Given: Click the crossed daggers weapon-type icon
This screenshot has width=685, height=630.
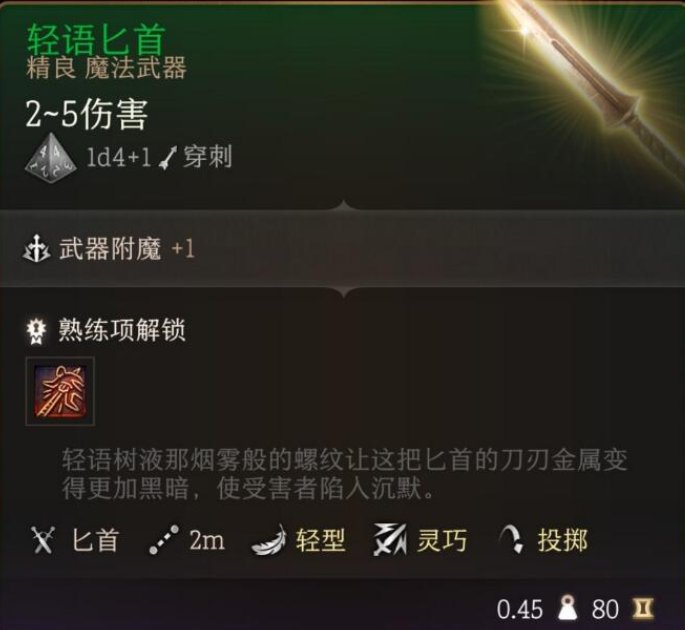Looking at the screenshot, I should click(43, 540).
